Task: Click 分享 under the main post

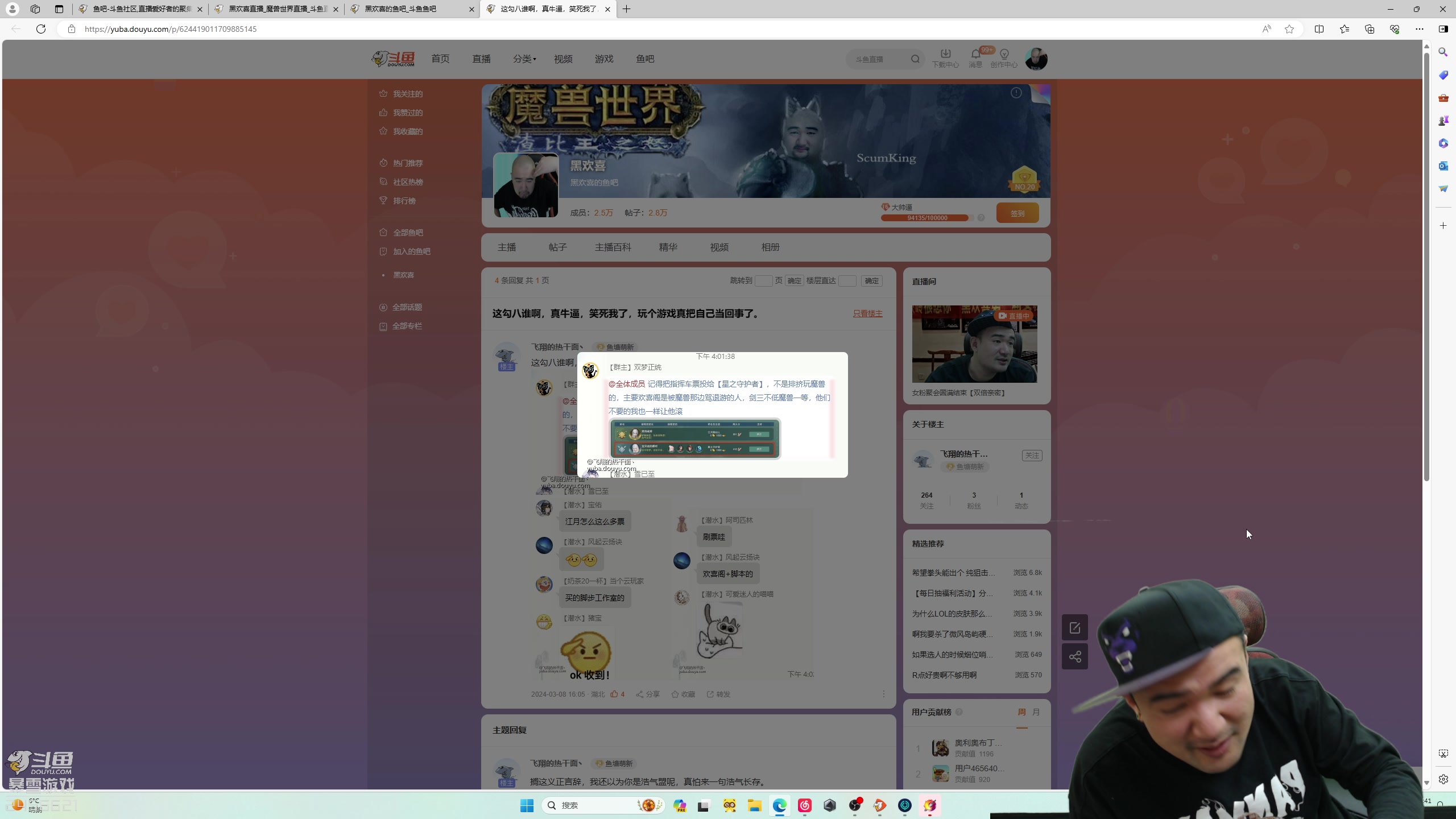Action: coord(648,694)
